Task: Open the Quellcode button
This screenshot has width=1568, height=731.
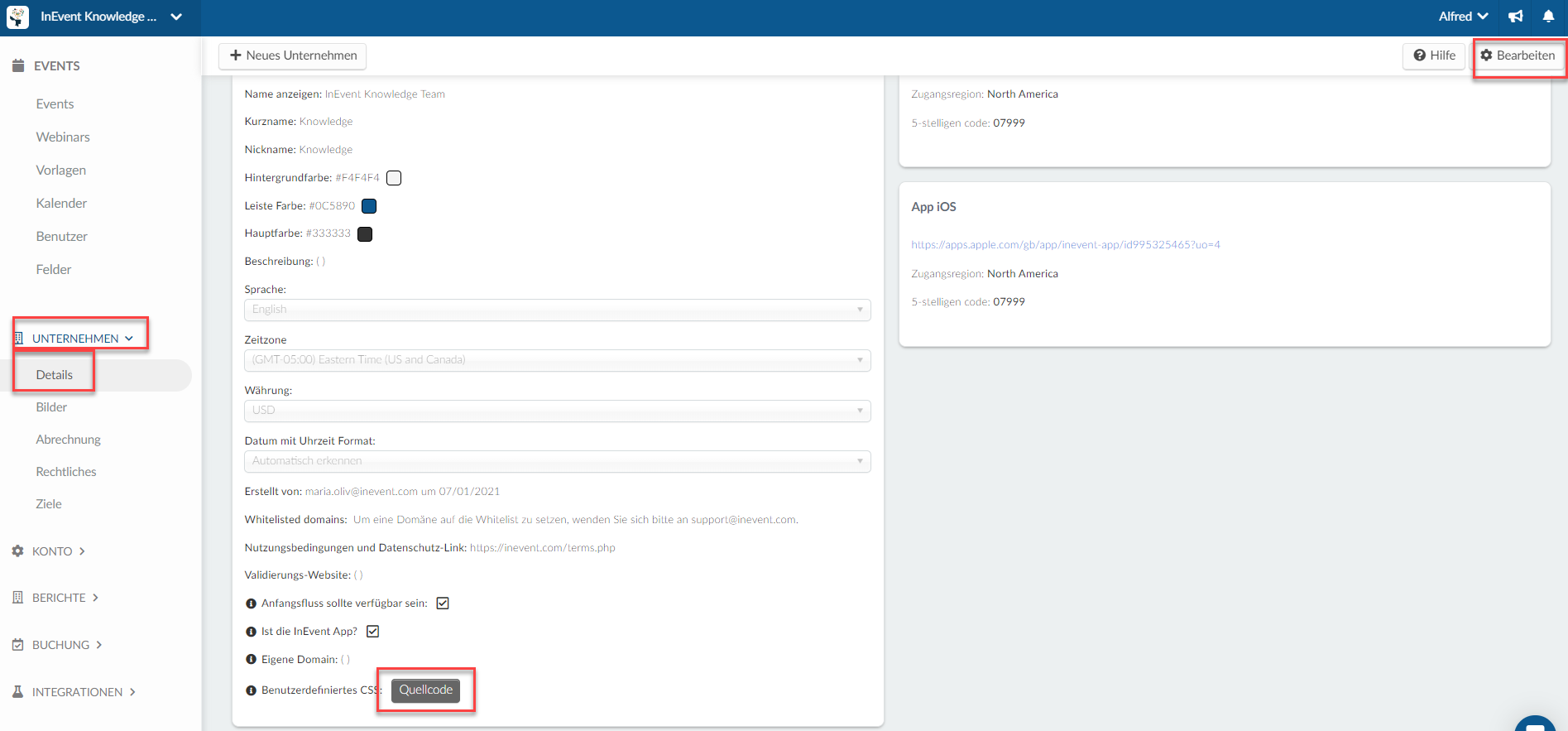Action: (425, 690)
